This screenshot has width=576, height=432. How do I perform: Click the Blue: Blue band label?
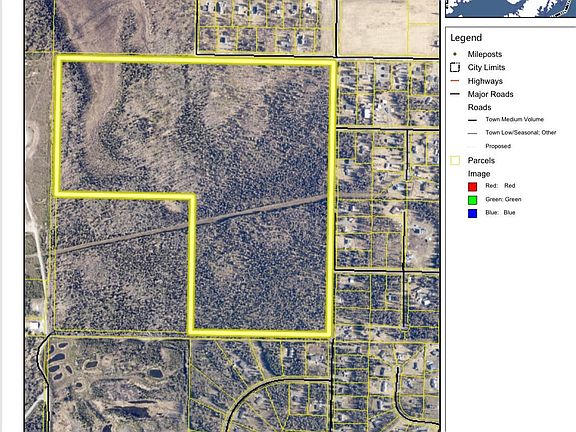click(500, 212)
